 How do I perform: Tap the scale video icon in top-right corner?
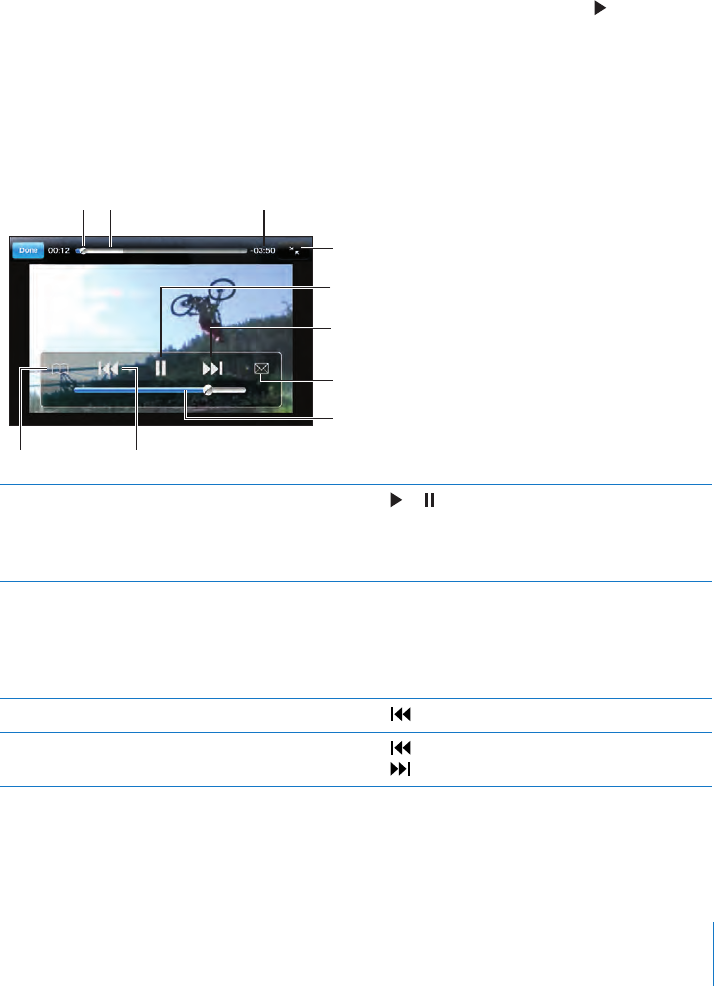(x=294, y=250)
